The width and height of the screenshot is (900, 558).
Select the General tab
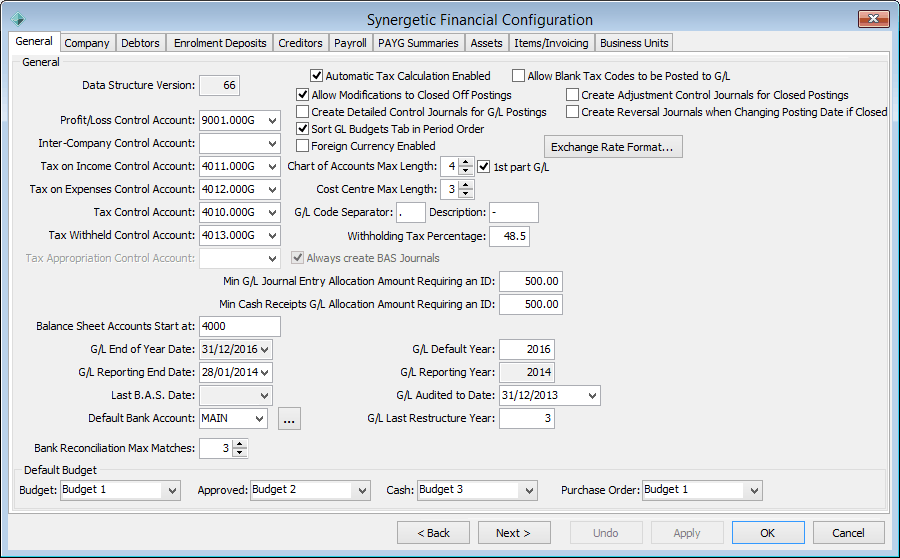(x=34, y=41)
